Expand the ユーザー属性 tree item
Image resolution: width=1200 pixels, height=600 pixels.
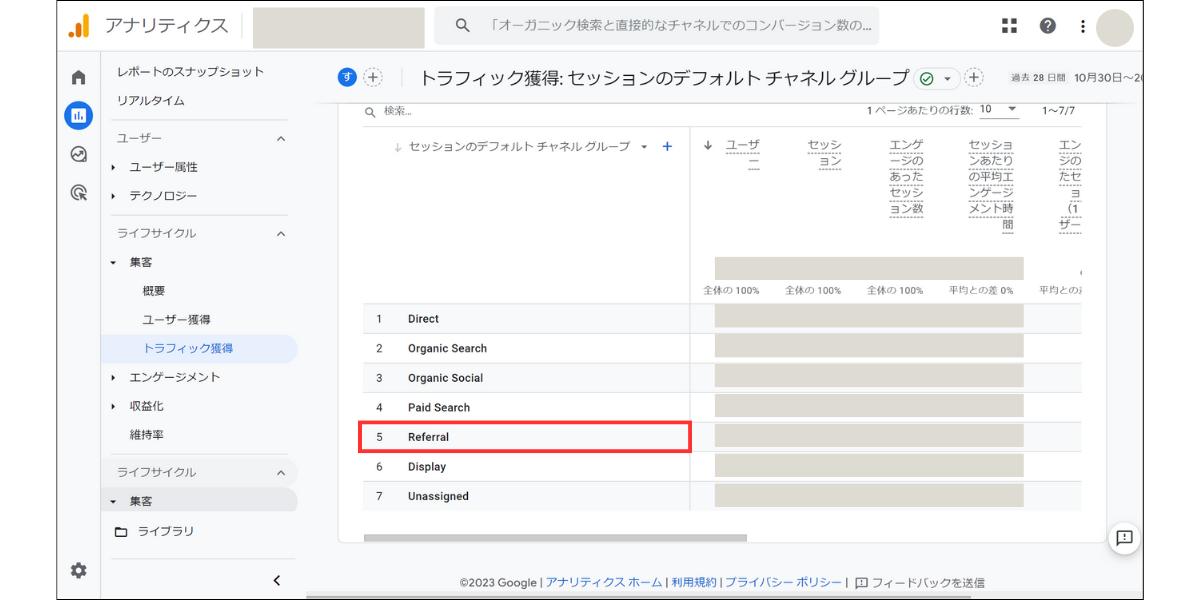tap(114, 167)
